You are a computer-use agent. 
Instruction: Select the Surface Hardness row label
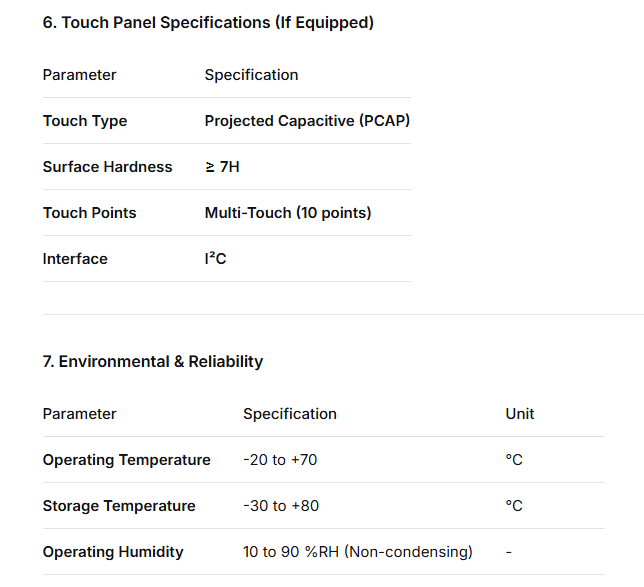click(x=107, y=167)
